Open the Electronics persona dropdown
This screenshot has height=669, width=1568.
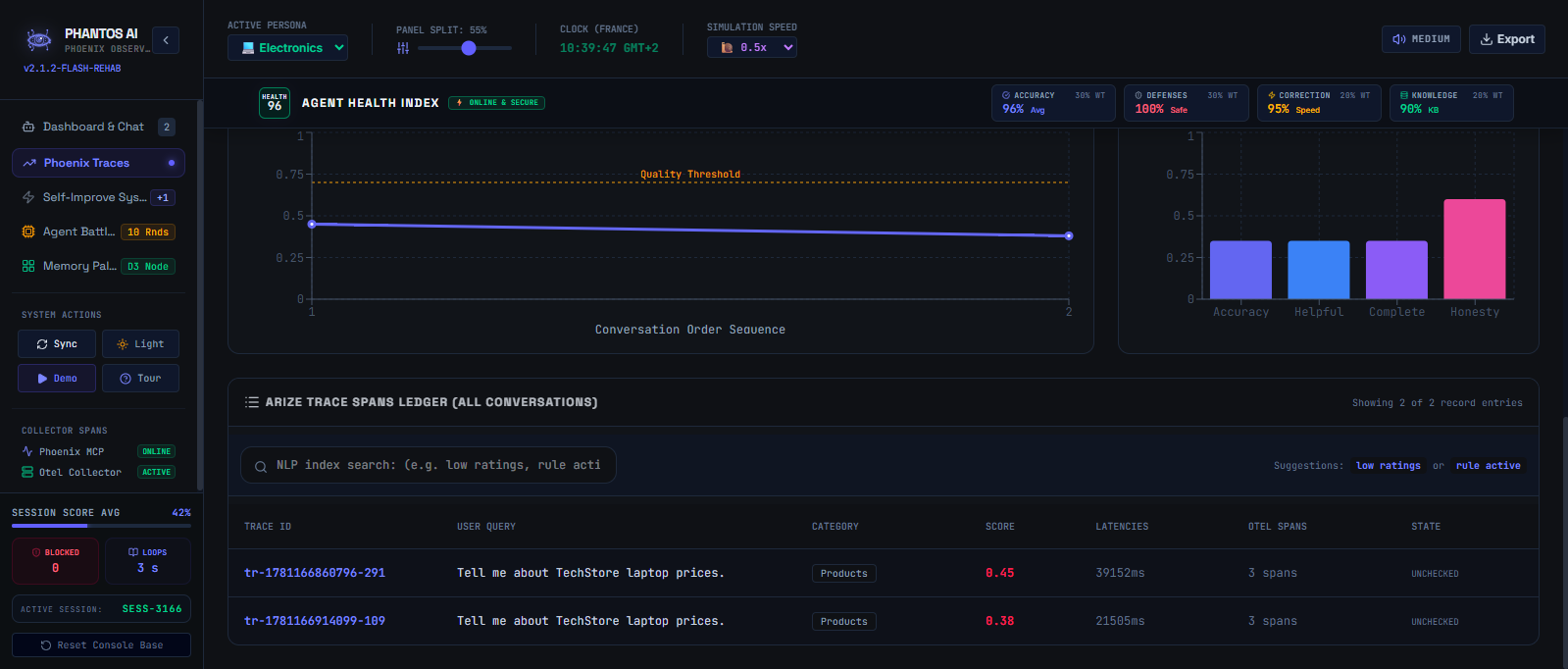click(287, 48)
